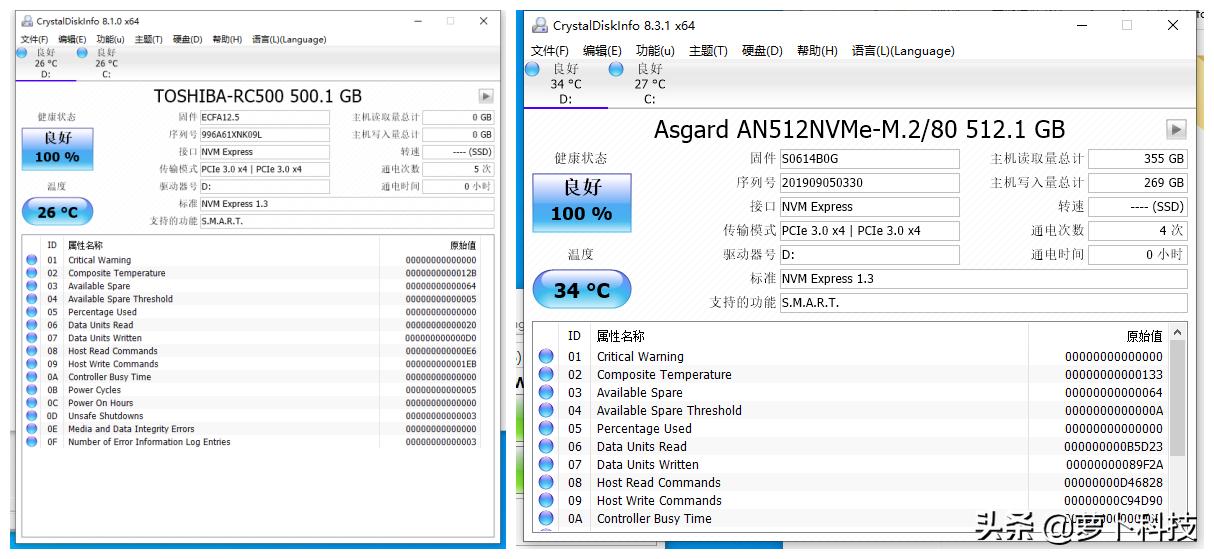Select Unsafe Shutdowns row text in TOSHIBA list
The width and height of the screenshot is (1214, 559).
[x=105, y=416]
